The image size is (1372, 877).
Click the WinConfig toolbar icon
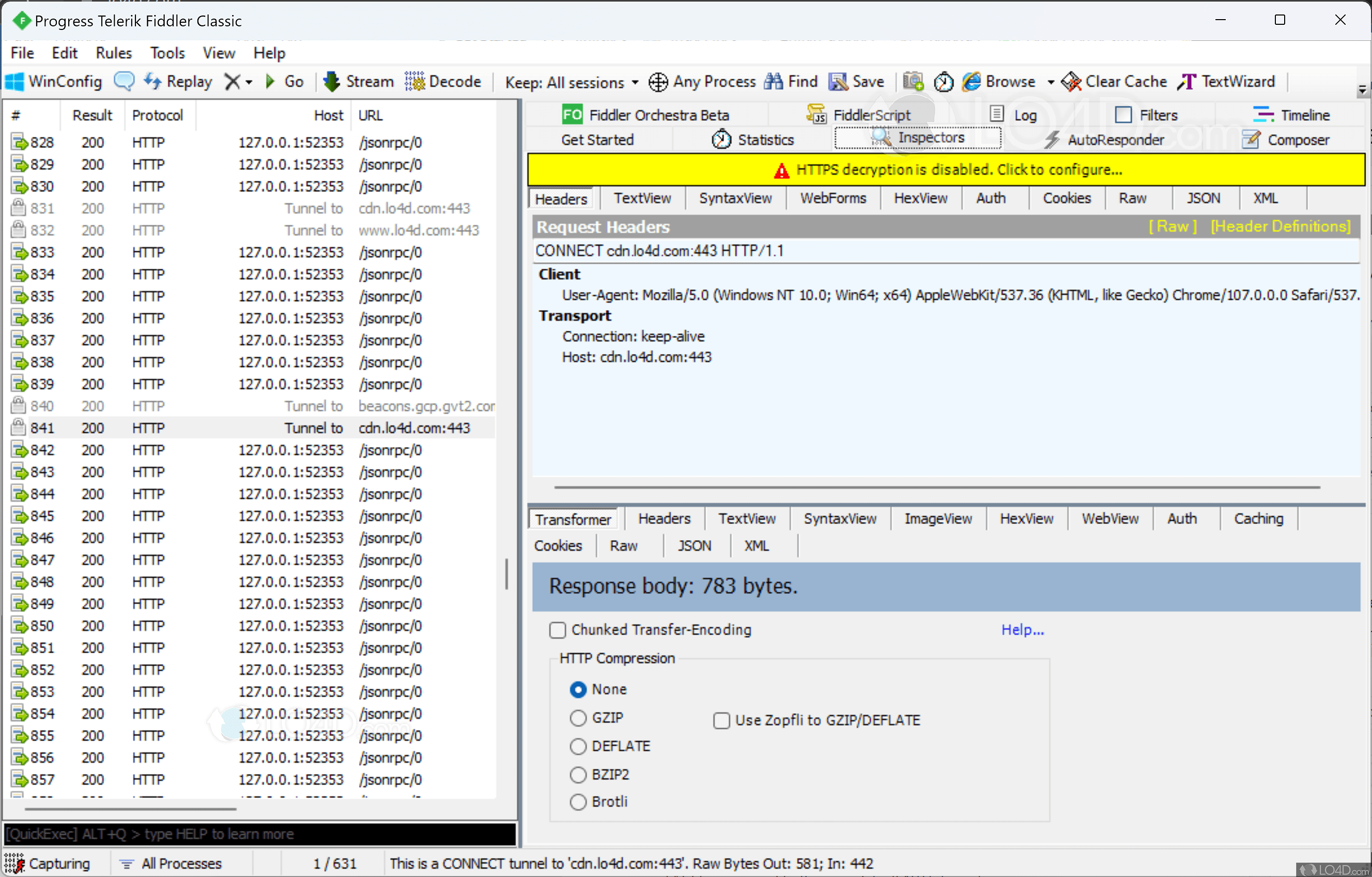15,82
